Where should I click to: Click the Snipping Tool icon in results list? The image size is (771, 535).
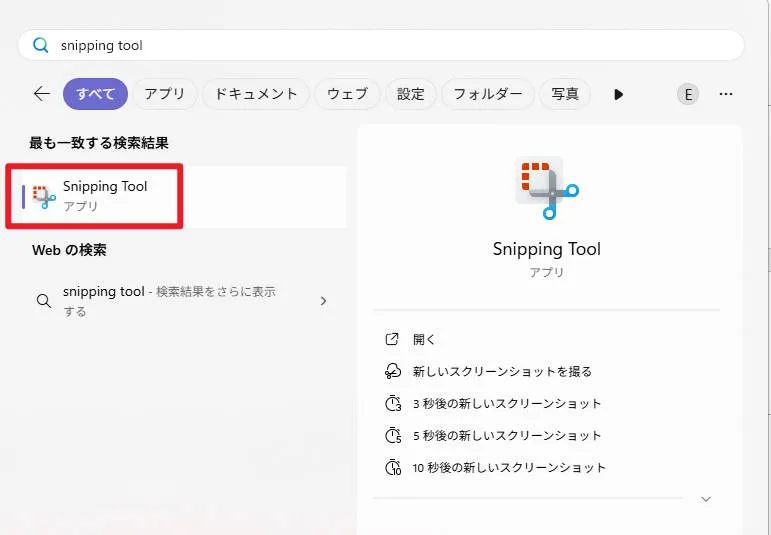click(x=44, y=197)
